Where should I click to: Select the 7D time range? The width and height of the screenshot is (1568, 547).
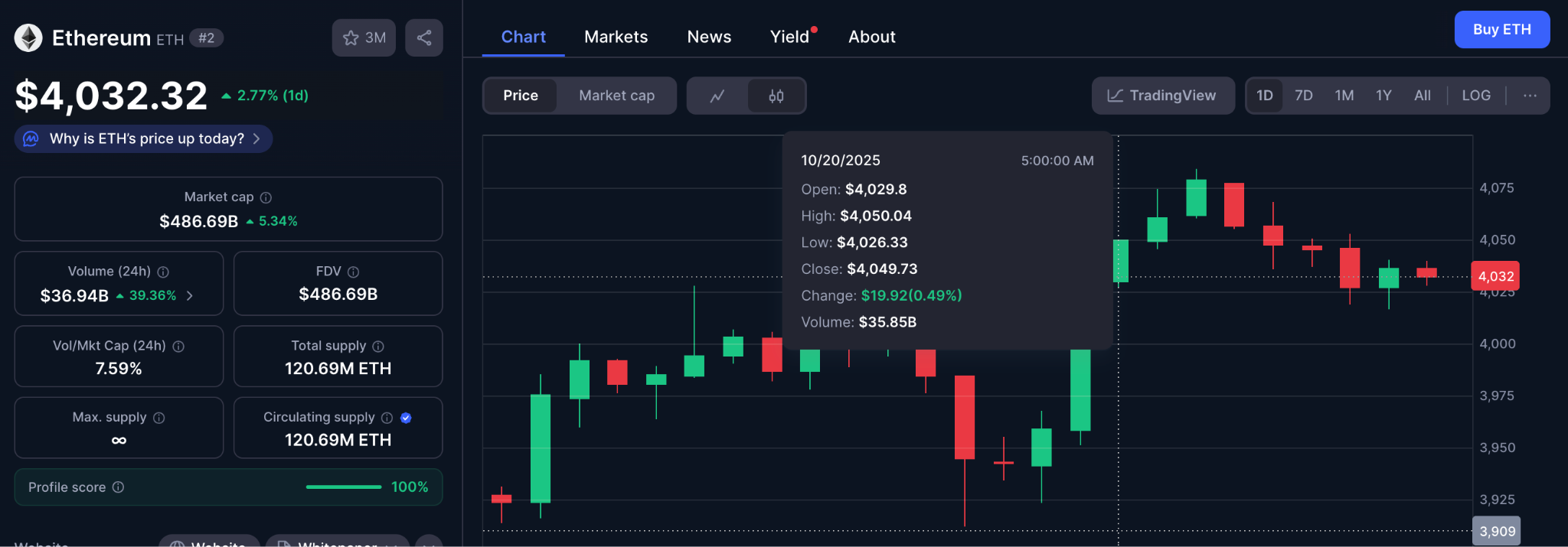(1303, 96)
